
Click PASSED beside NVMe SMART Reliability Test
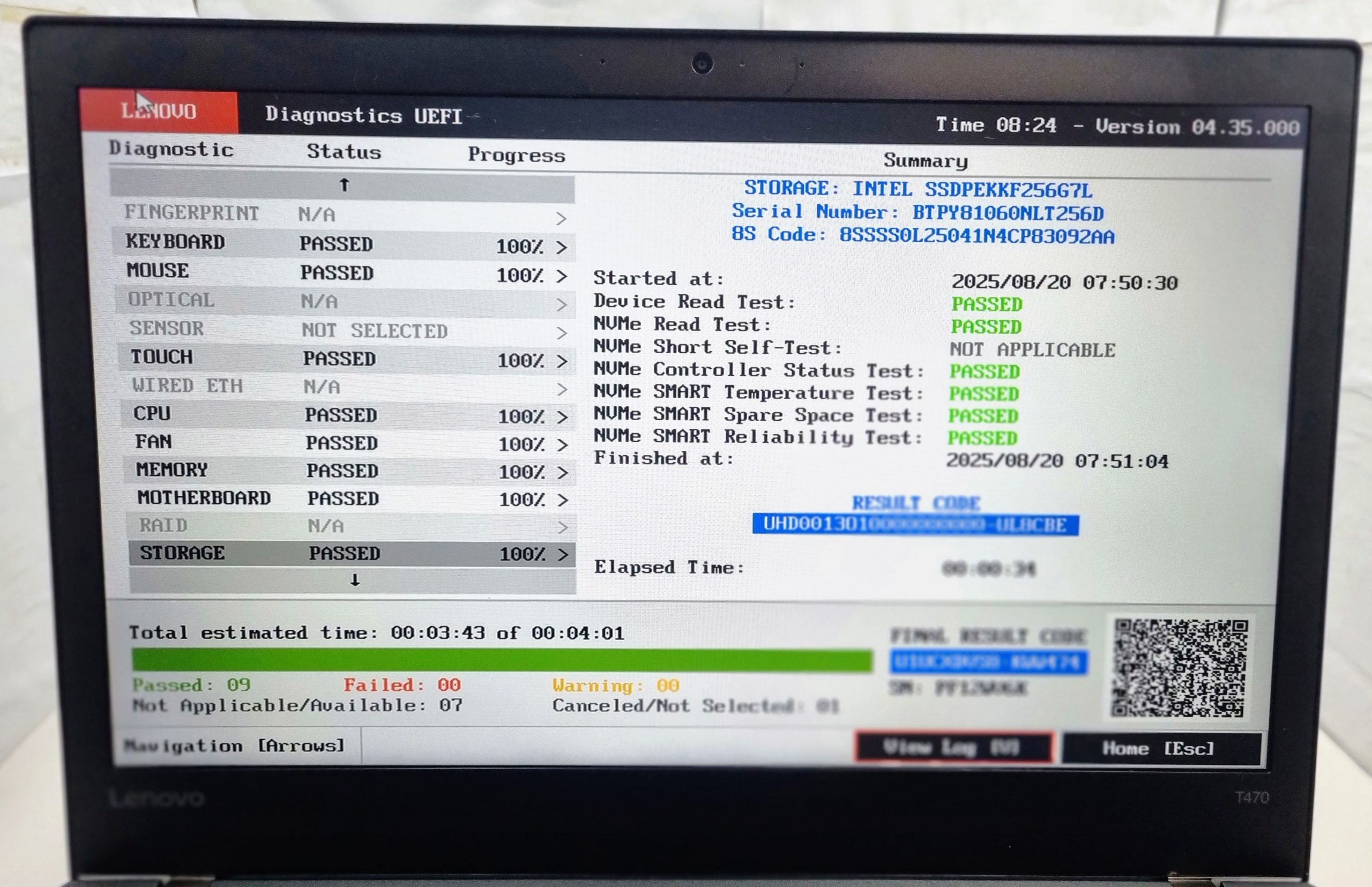point(982,438)
